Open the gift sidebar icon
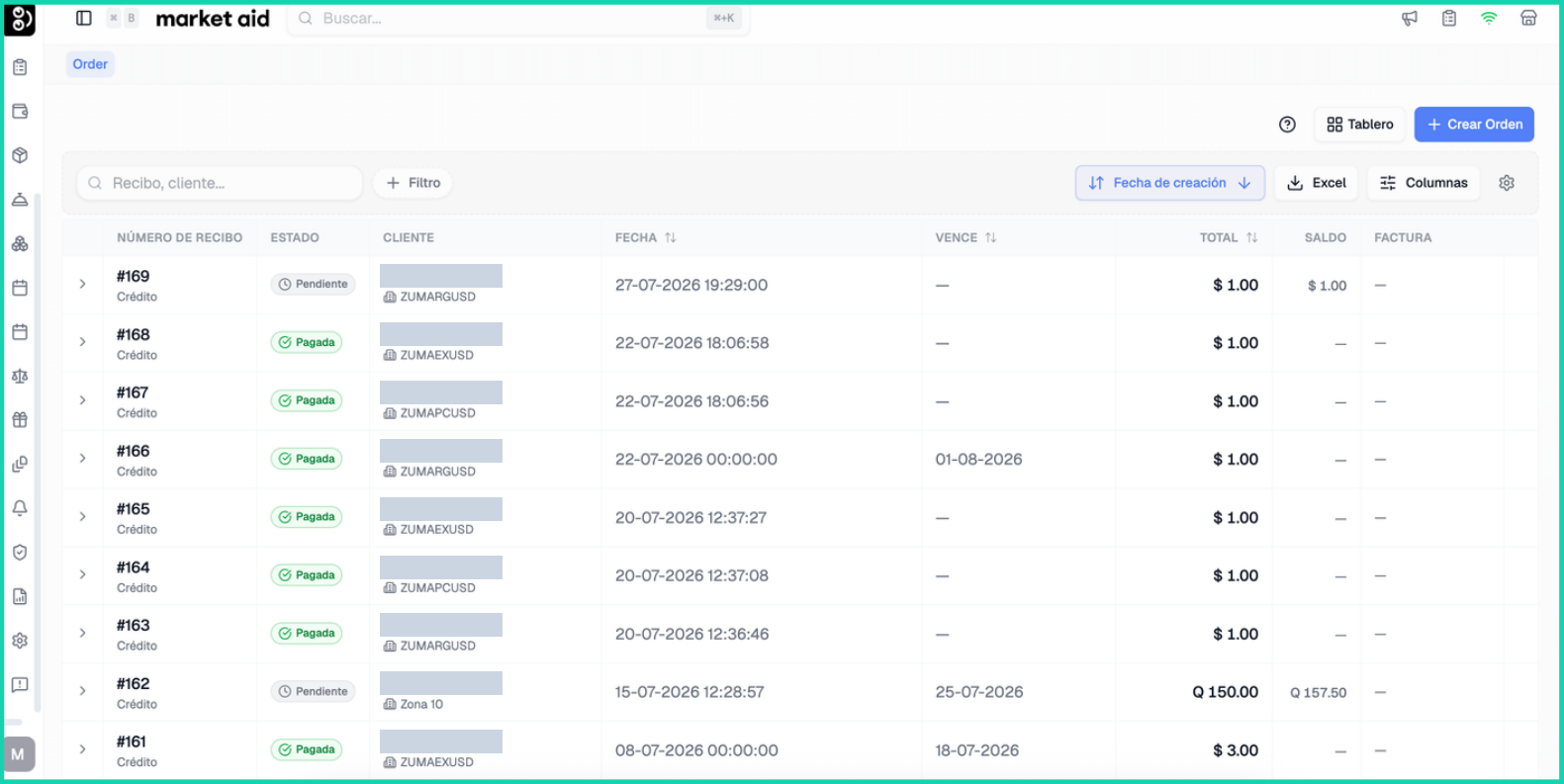Screen dimensions: 1564x784 20,419
